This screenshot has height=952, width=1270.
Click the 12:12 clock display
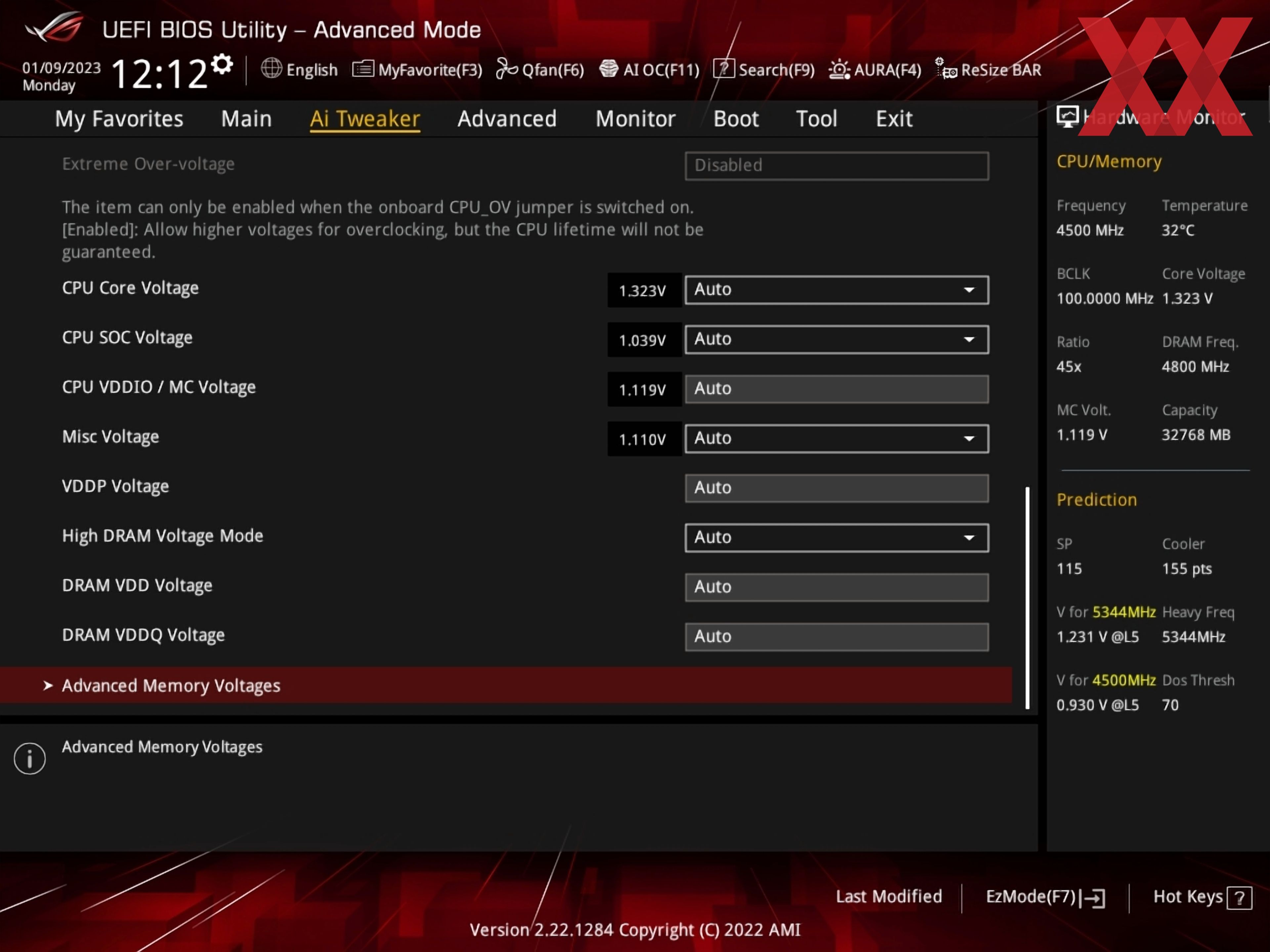click(159, 75)
